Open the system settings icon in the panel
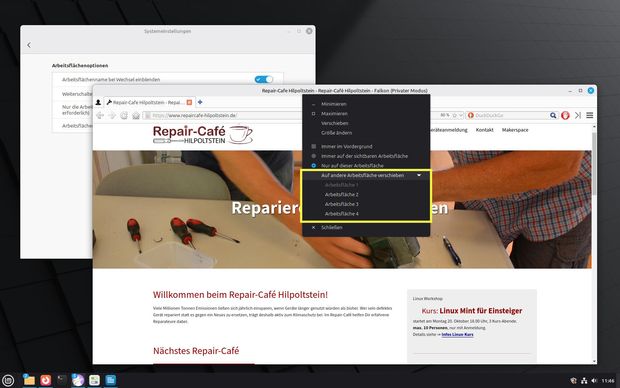Image resolution: width=620 pixels, height=388 pixels. [94, 380]
